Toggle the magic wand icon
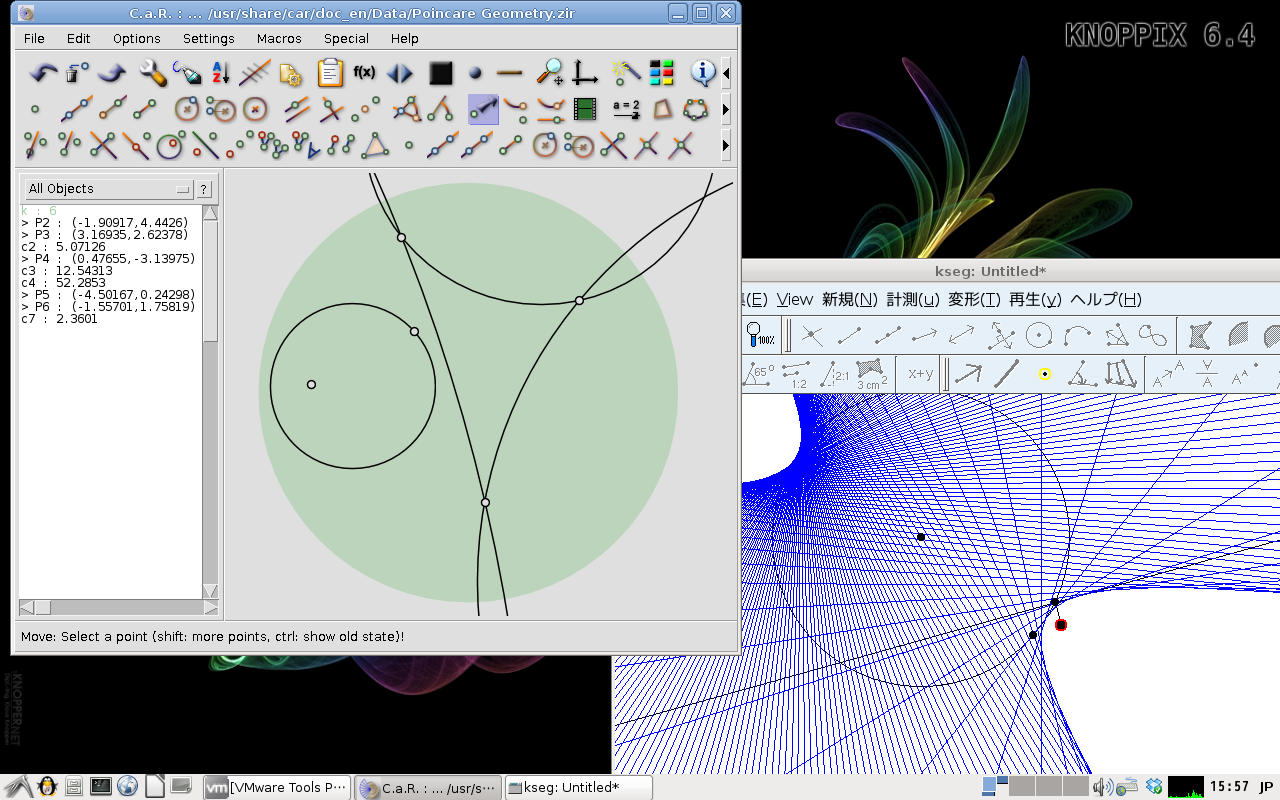This screenshot has width=1280, height=800. click(624, 73)
